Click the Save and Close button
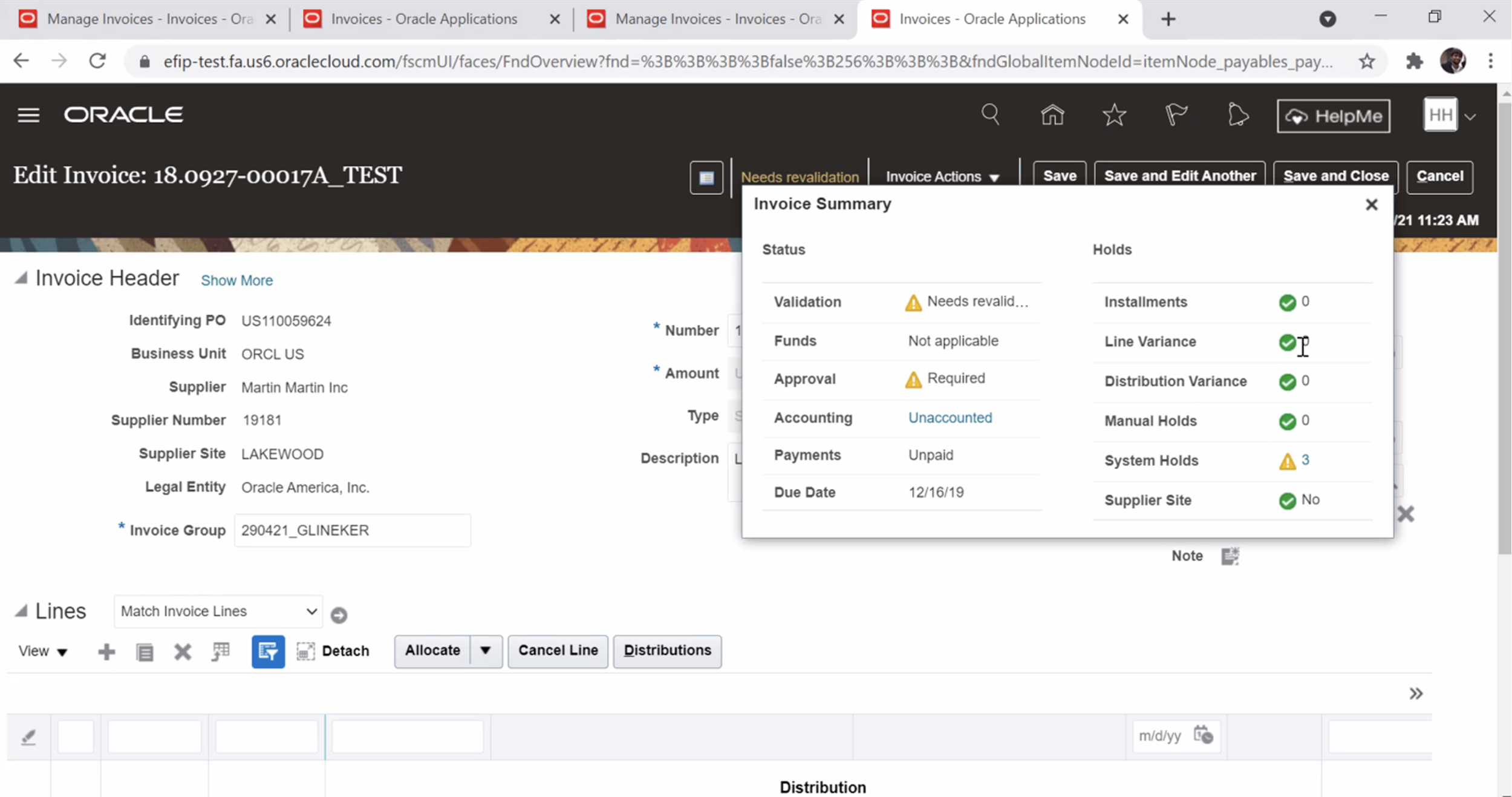 (x=1335, y=176)
